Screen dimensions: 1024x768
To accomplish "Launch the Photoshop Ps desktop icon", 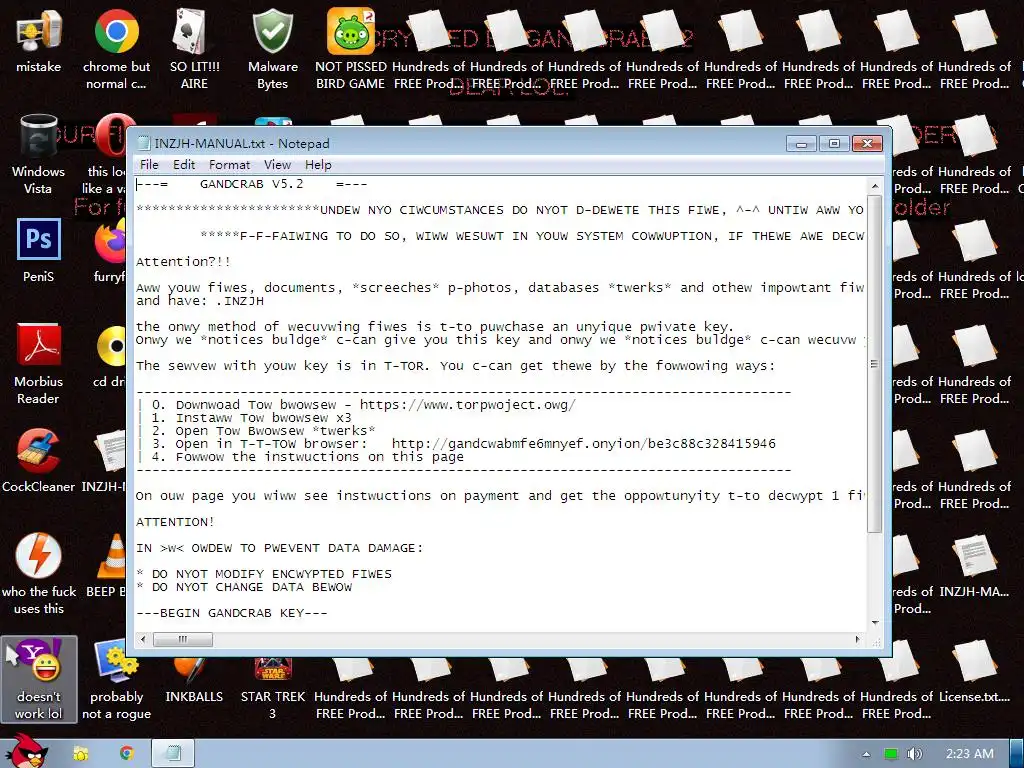I will [x=39, y=240].
